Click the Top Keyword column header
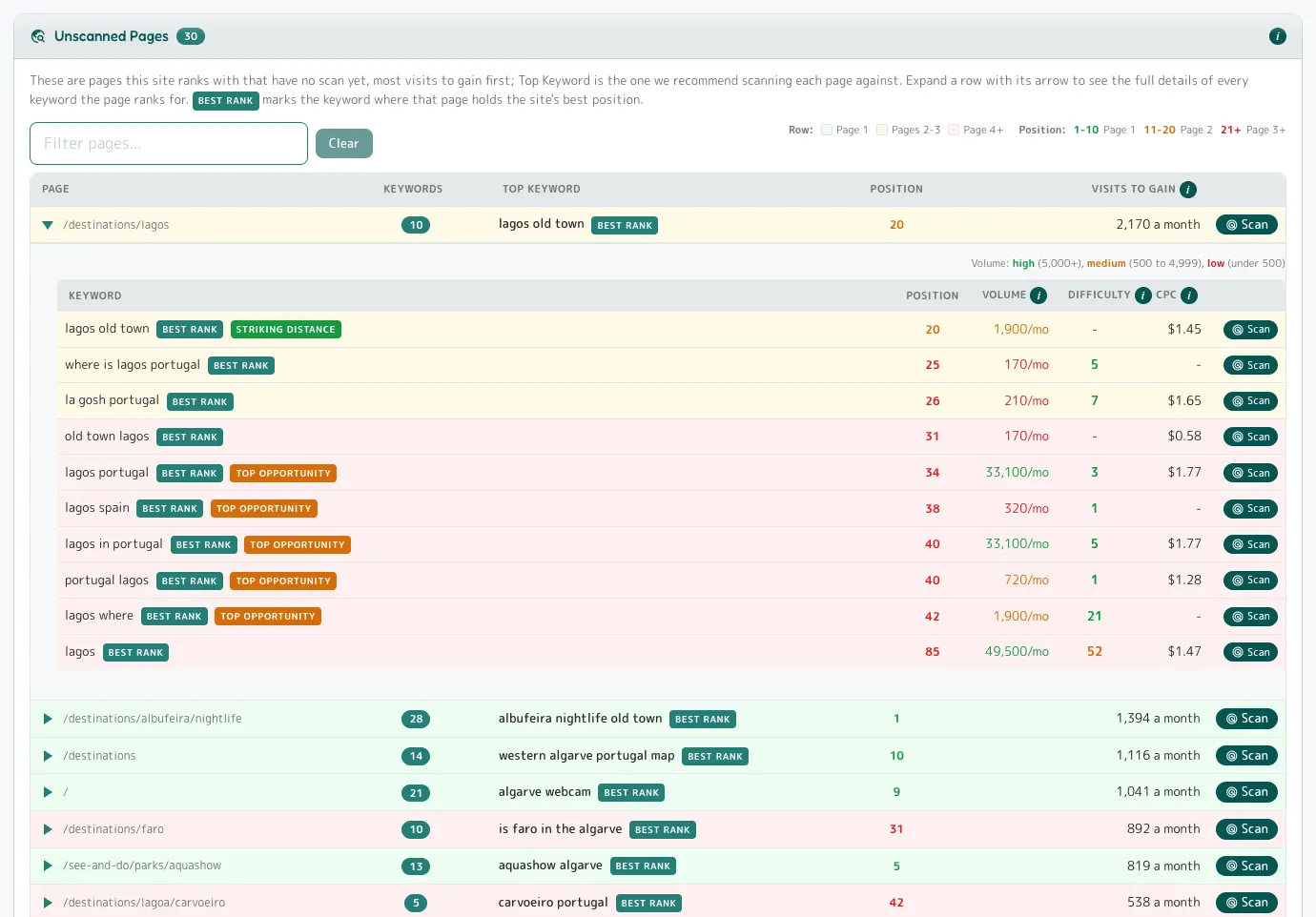The image size is (1316, 917). (542, 190)
